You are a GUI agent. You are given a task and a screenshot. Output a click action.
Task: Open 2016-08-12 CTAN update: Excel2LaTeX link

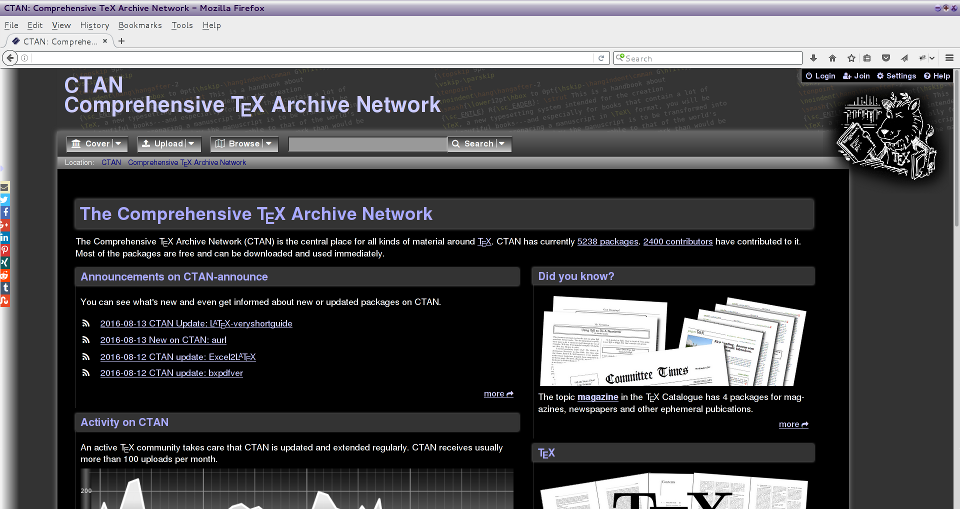pos(178,356)
